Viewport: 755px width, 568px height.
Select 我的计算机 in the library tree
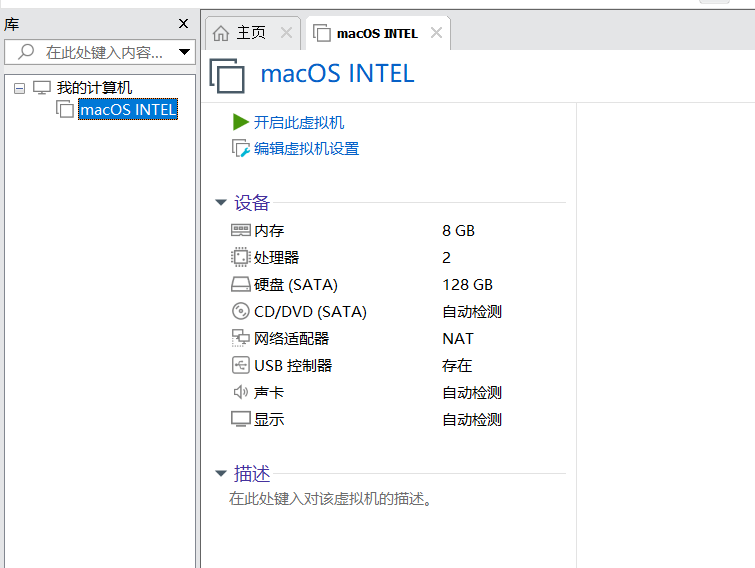click(x=94, y=88)
